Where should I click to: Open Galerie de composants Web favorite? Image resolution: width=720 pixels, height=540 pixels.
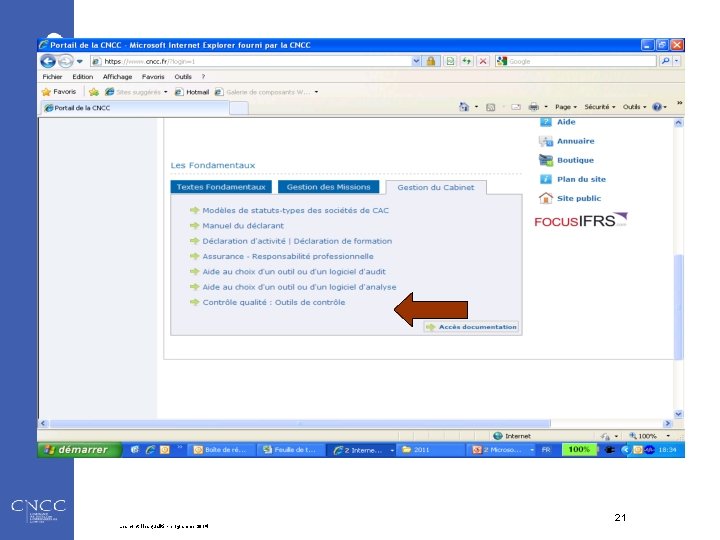click(266, 92)
